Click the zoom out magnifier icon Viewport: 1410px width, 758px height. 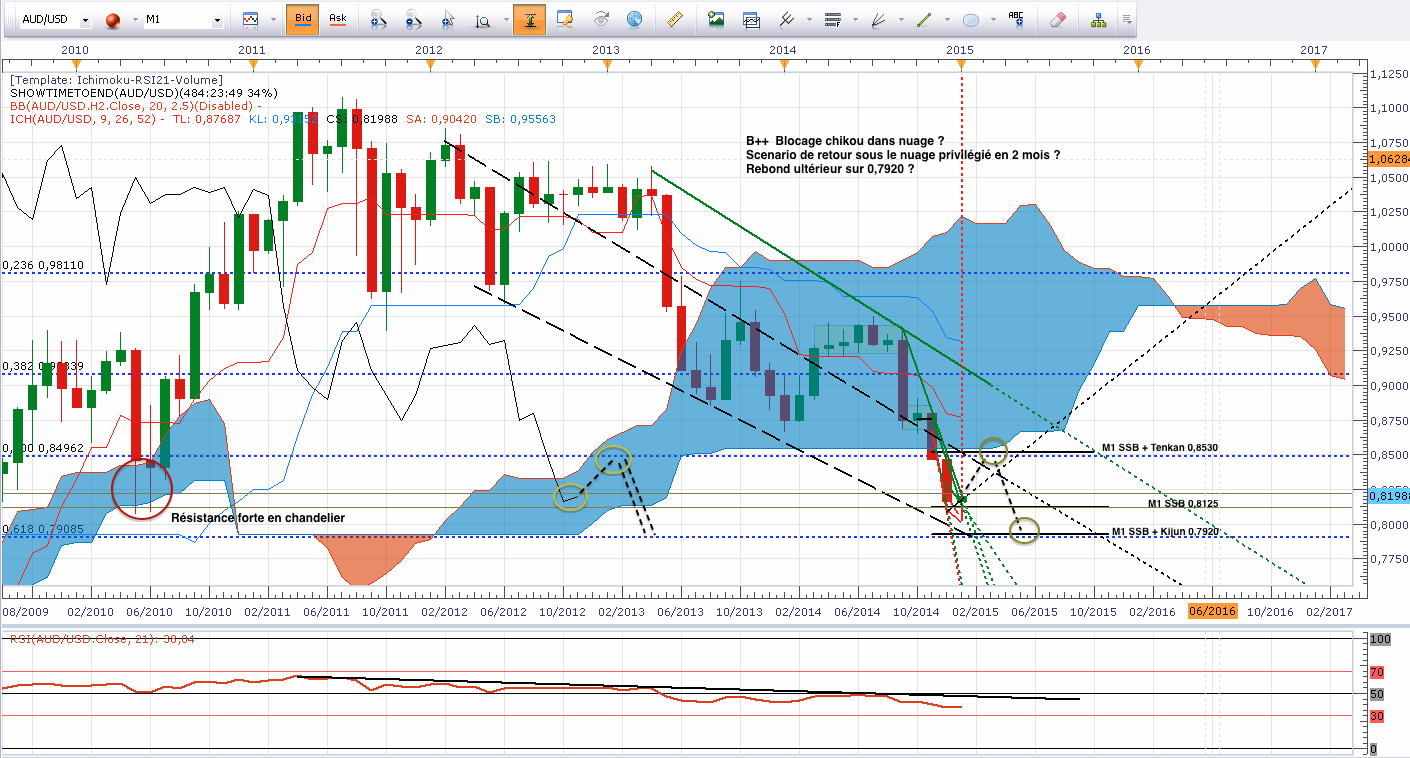click(x=414, y=20)
